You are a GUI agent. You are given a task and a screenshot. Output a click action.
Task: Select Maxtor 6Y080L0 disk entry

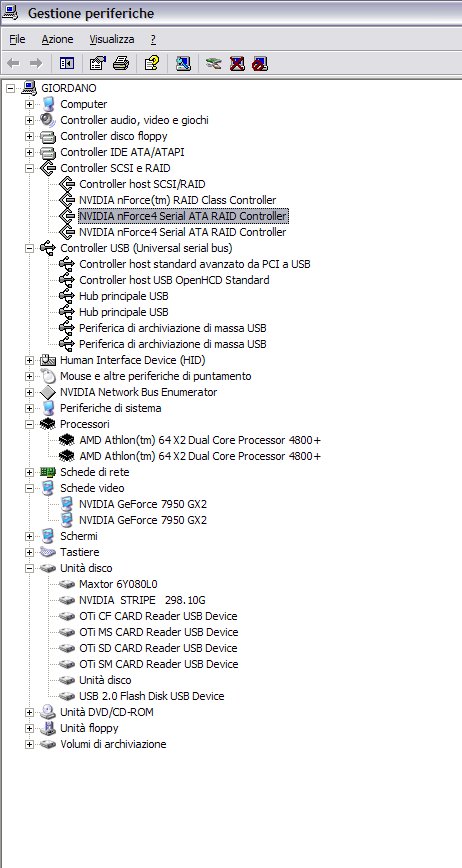click(x=118, y=584)
